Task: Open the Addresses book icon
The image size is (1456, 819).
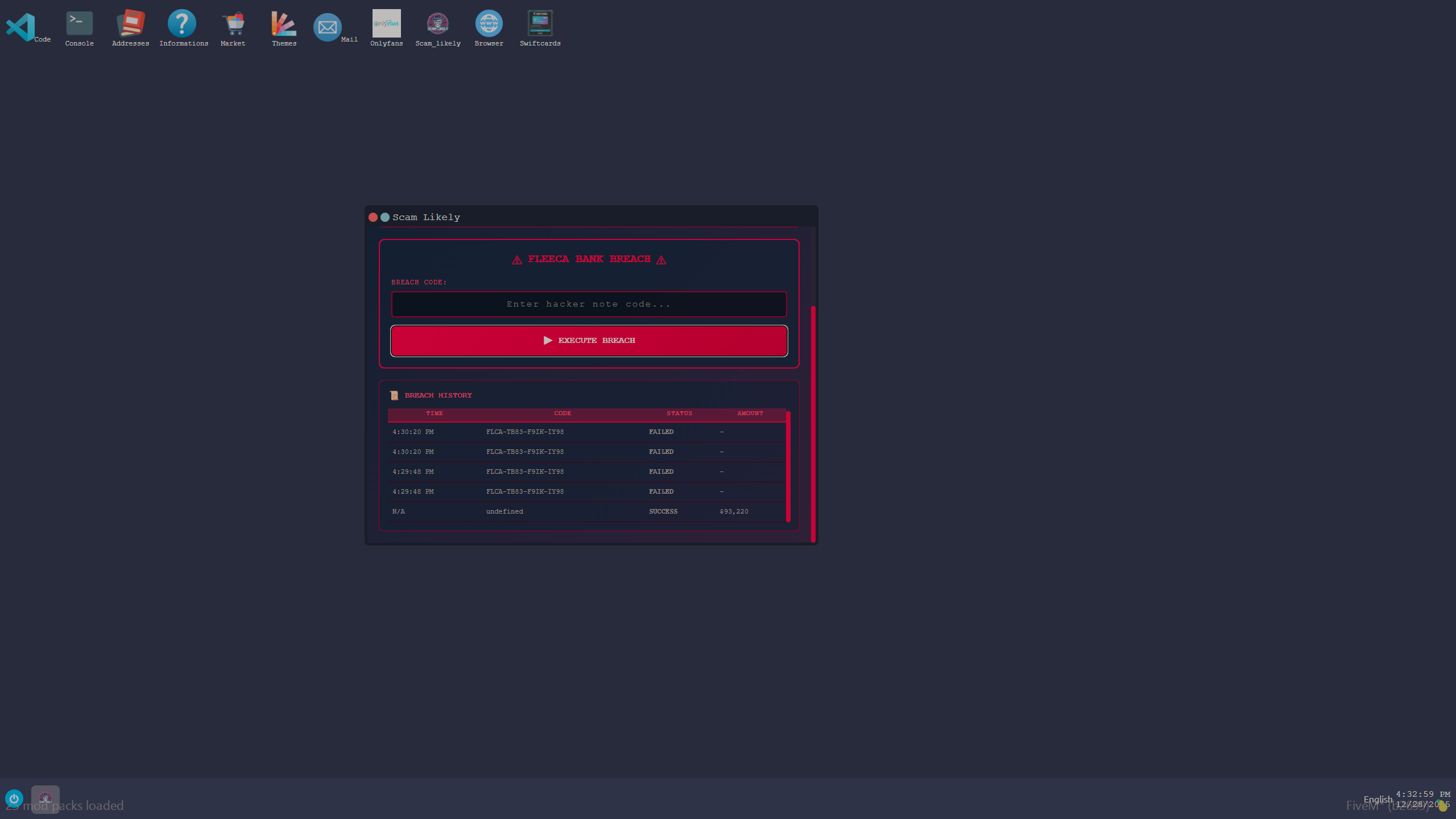Action: point(131,23)
